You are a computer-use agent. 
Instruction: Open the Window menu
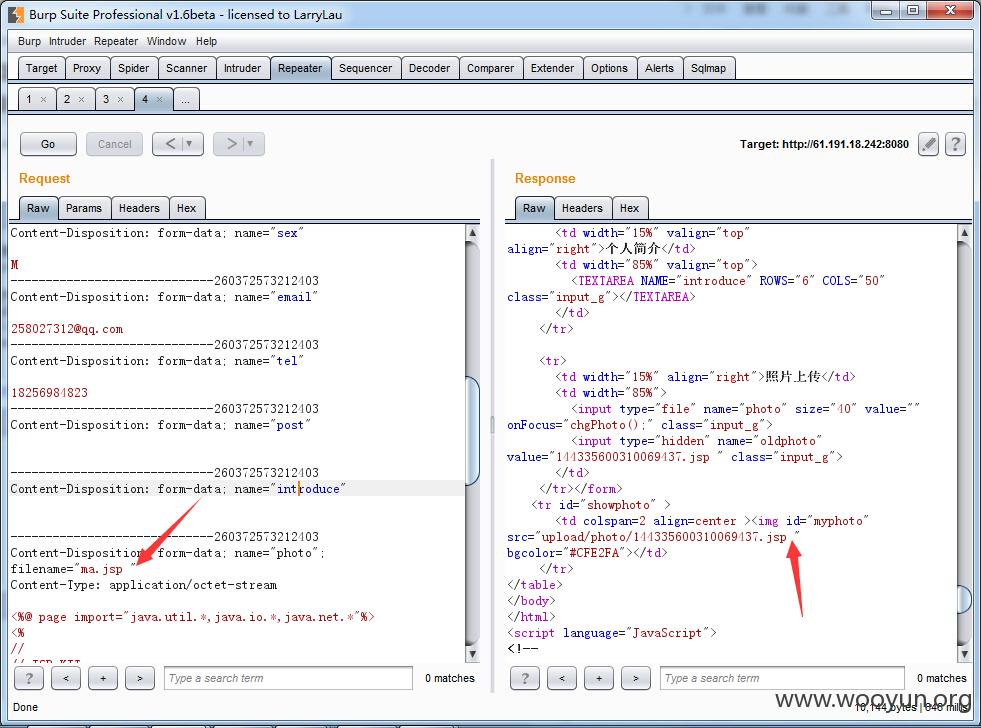(166, 41)
